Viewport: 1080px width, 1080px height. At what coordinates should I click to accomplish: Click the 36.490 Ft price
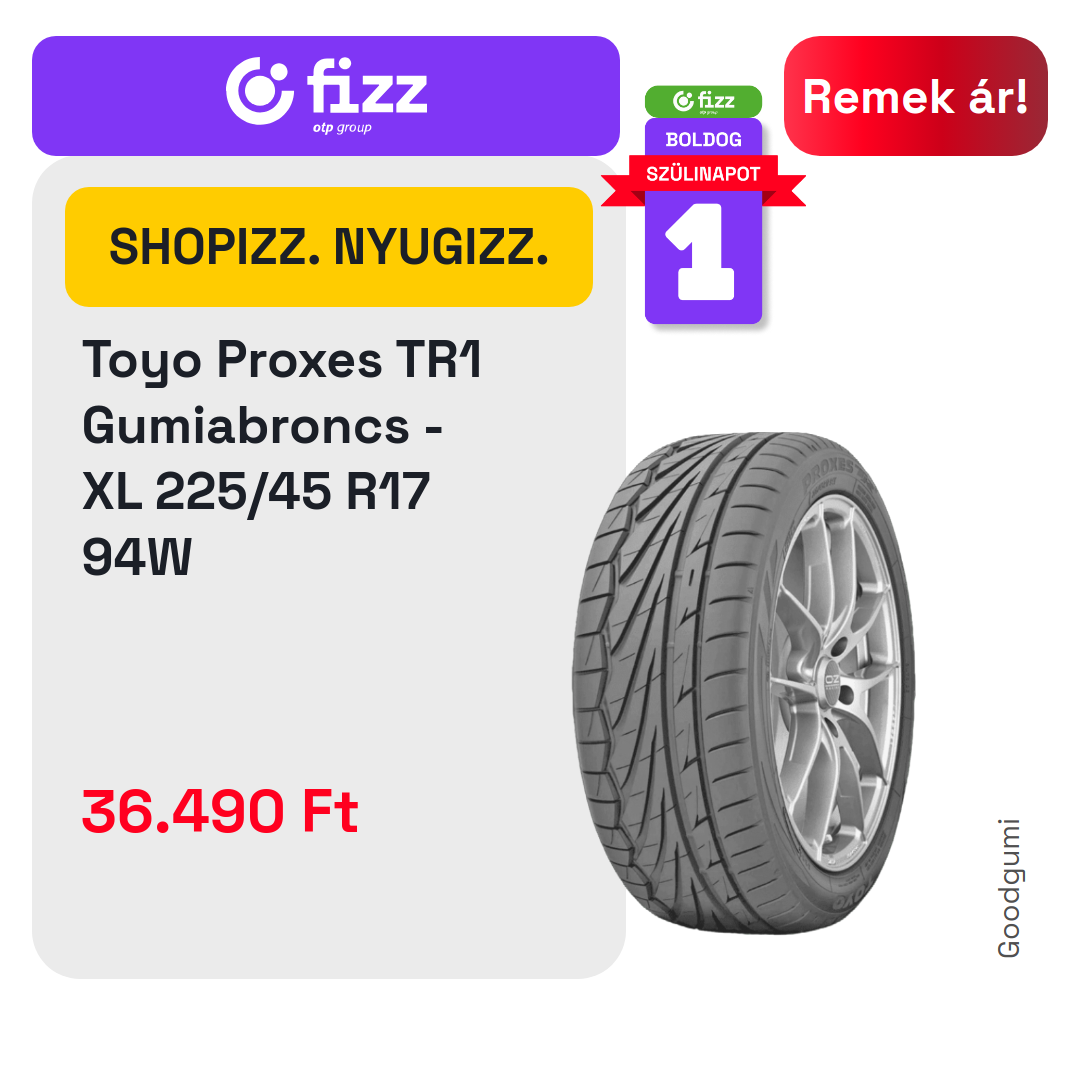[x=220, y=811]
